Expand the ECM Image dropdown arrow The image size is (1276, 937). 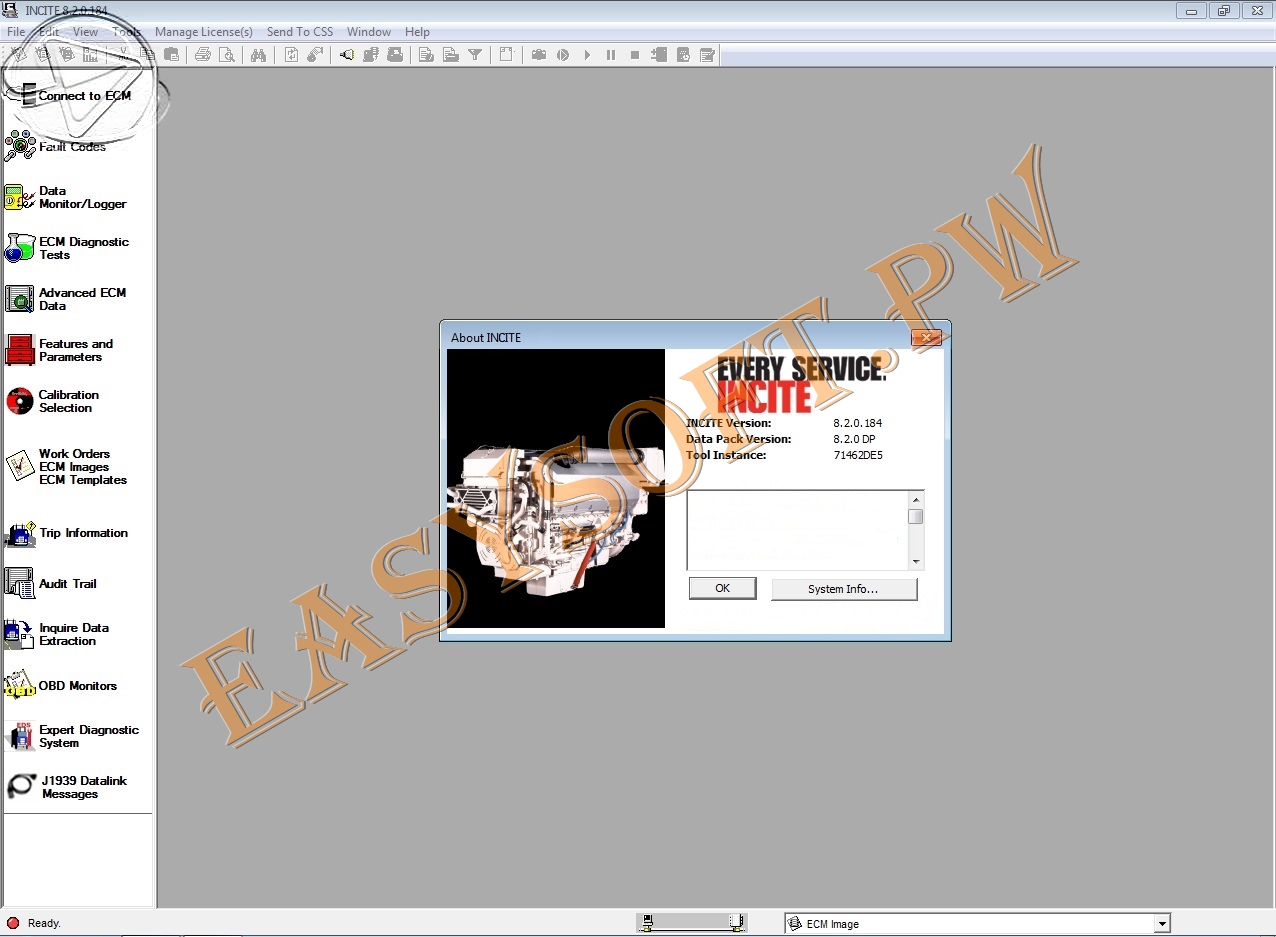(1162, 924)
